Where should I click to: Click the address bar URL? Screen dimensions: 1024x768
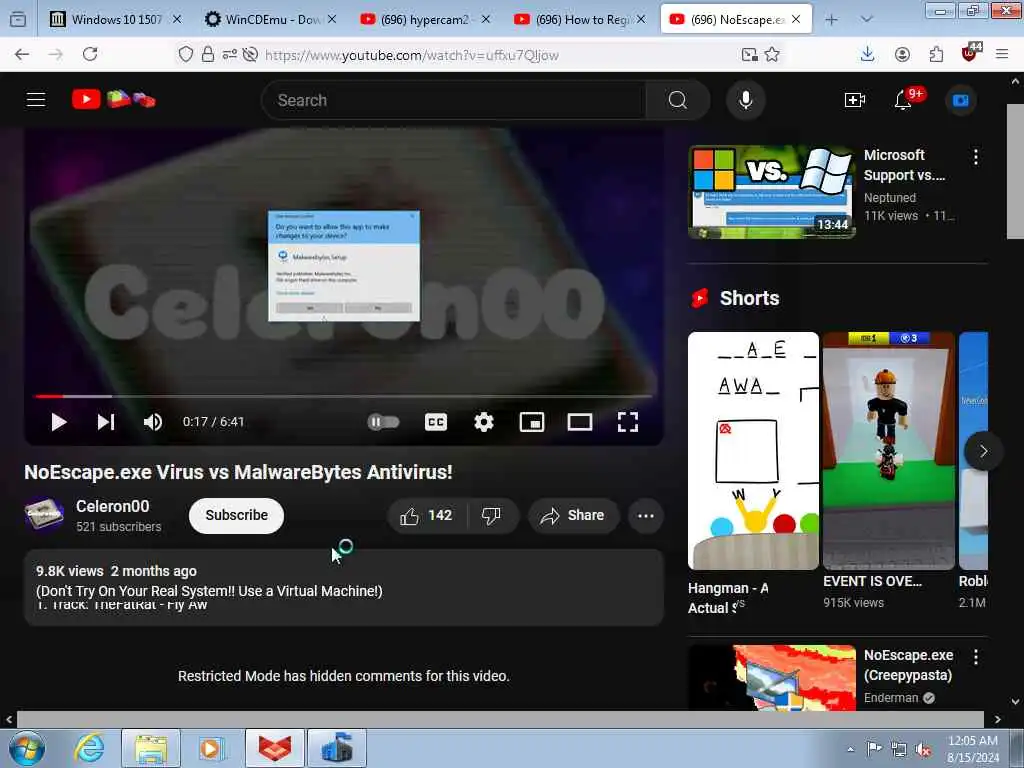(x=411, y=55)
